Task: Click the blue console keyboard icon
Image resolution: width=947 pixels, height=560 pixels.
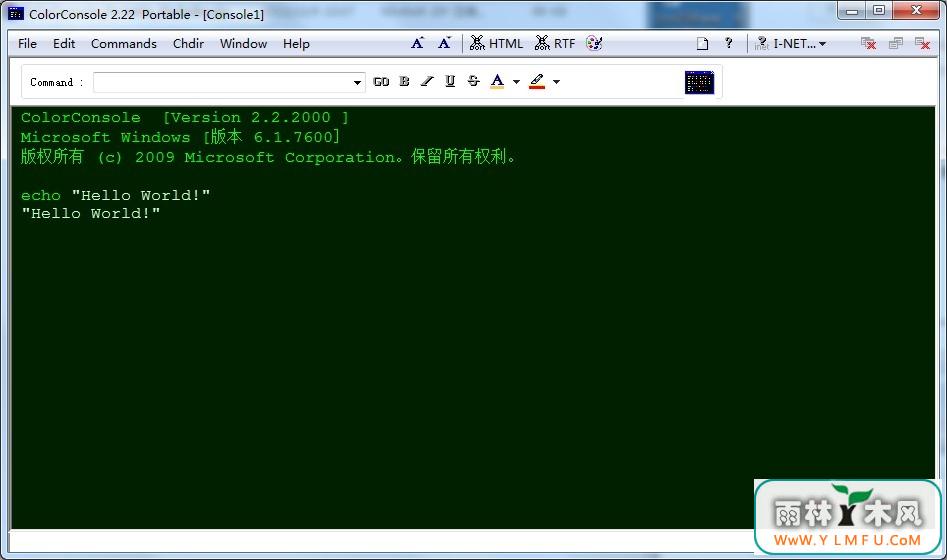Action: pos(699,82)
